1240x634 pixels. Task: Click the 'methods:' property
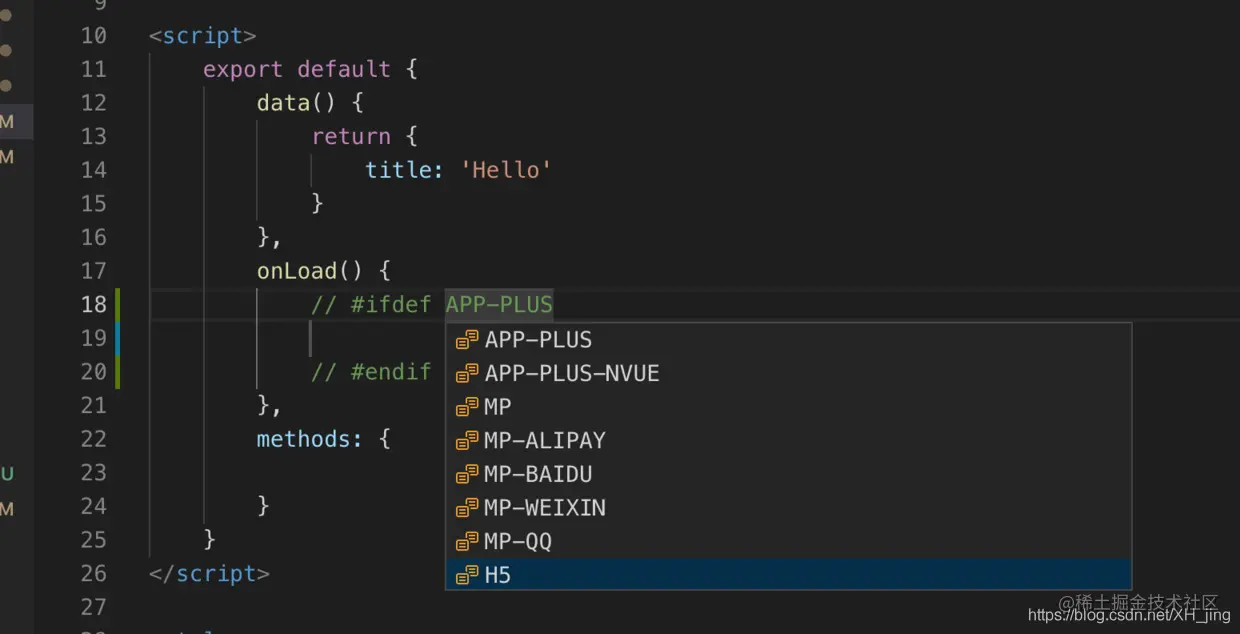tap(309, 439)
